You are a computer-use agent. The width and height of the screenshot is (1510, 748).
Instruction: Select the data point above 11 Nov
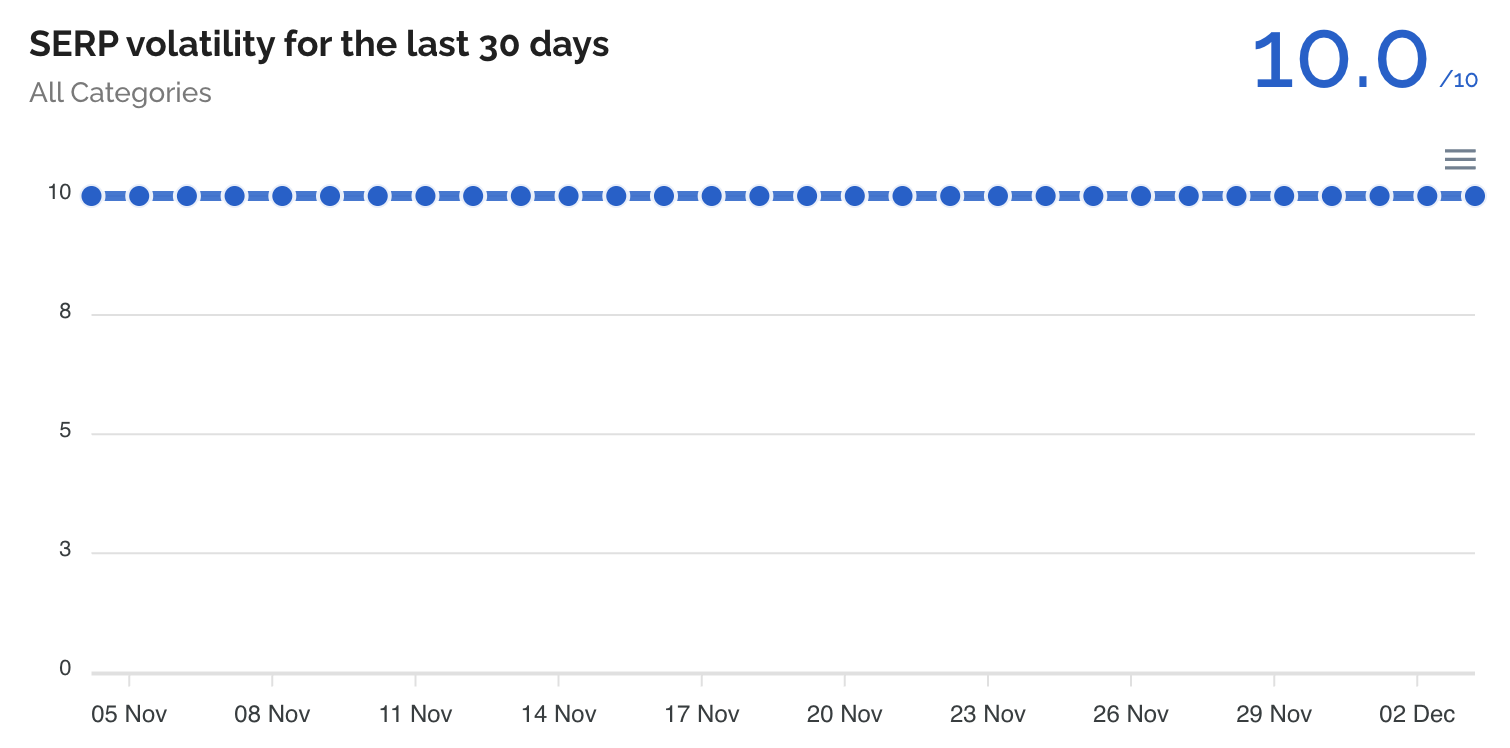click(x=425, y=196)
